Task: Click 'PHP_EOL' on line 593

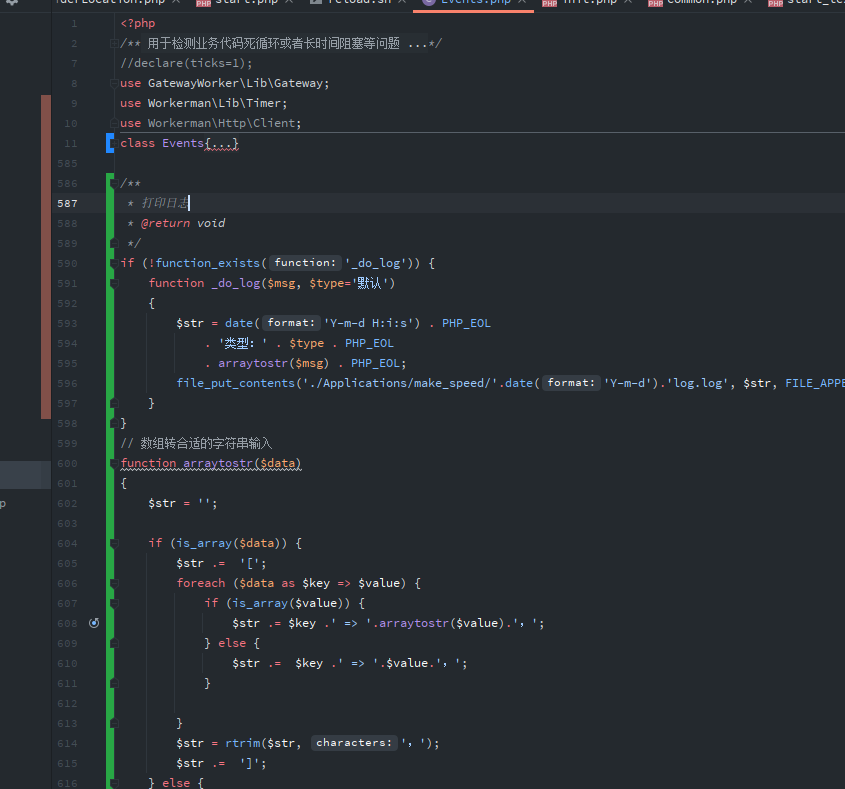Action: tap(466, 323)
